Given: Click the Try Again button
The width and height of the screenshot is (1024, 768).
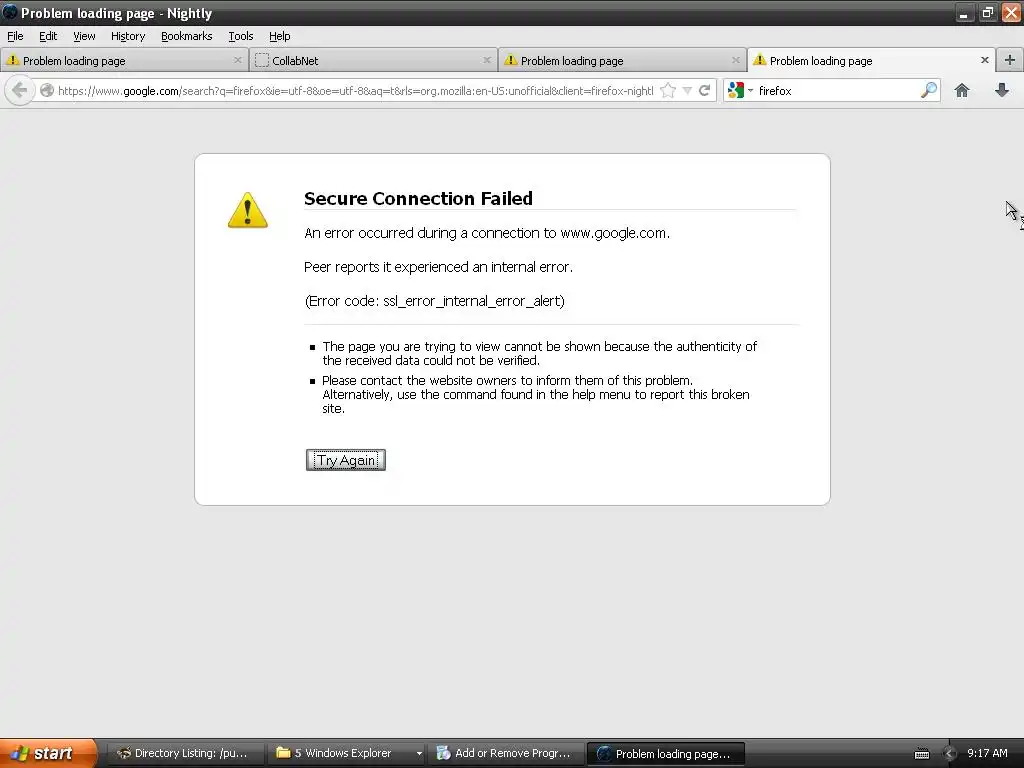Looking at the screenshot, I should pyautogui.click(x=345, y=460).
